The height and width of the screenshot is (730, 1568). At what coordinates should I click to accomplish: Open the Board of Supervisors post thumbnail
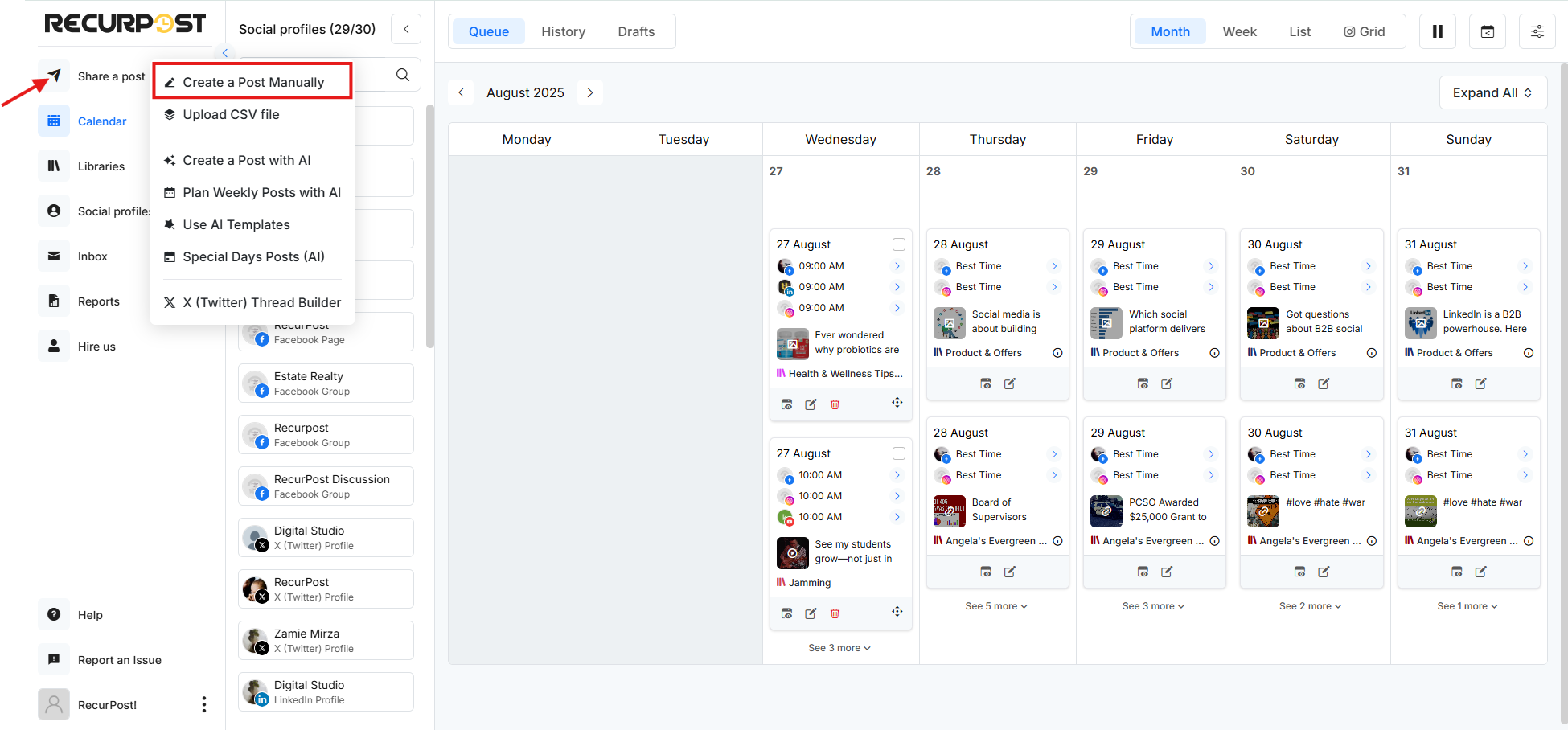pyautogui.click(x=950, y=511)
